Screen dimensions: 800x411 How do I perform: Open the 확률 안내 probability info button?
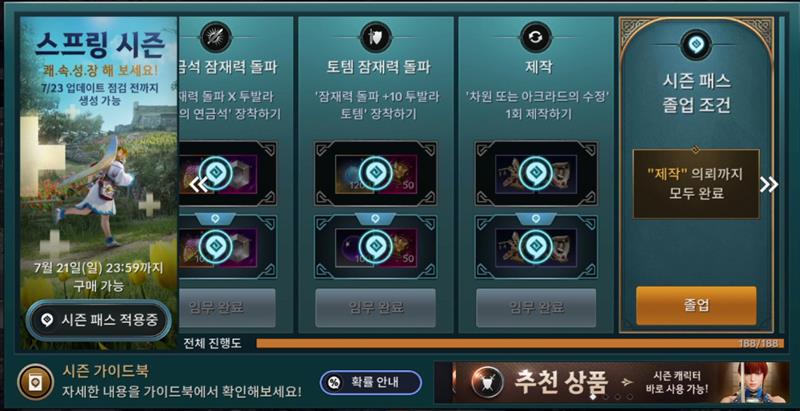371,382
